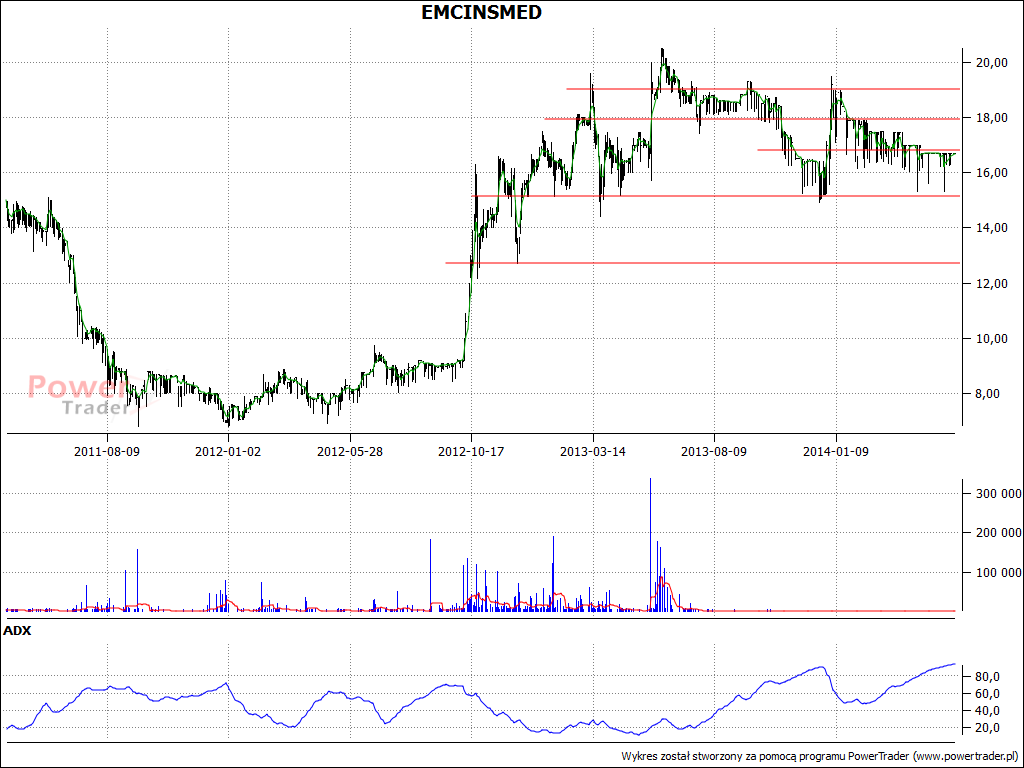Image resolution: width=1024 pixels, height=768 pixels.
Task: Click the EMCINSMED chart title
Action: pyautogui.click(x=481, y=12)
